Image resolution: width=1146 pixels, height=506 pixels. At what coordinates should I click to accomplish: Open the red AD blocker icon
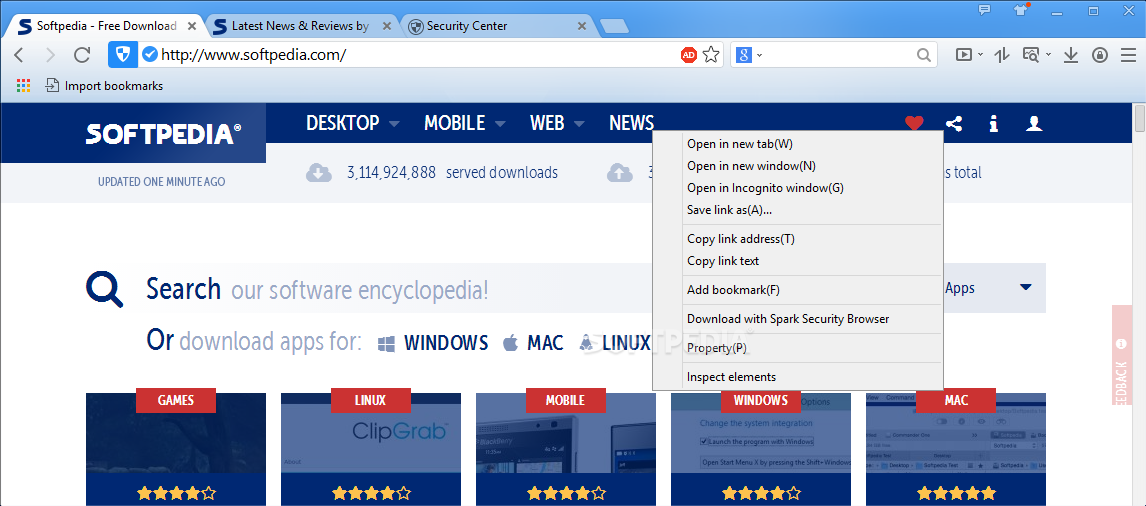(688, 54)
